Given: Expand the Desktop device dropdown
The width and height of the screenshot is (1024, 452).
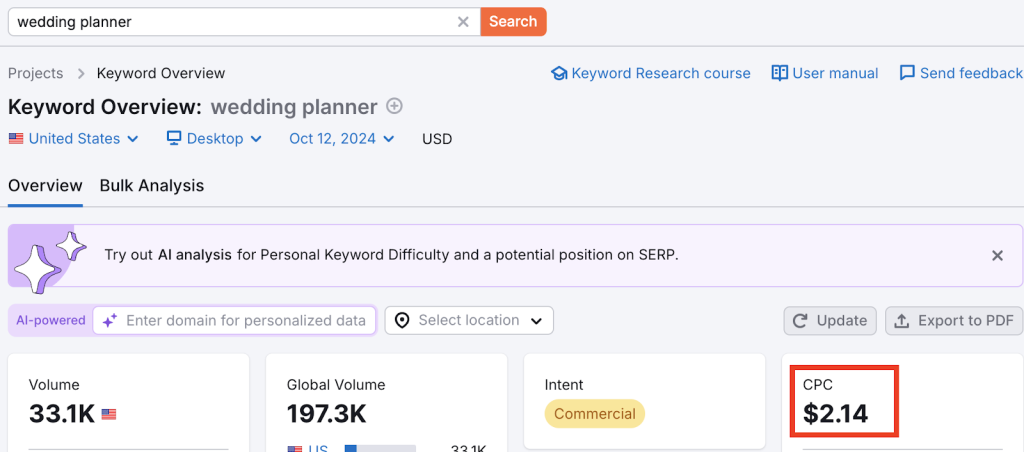Looking at the screenshot, I should [214, 138].
